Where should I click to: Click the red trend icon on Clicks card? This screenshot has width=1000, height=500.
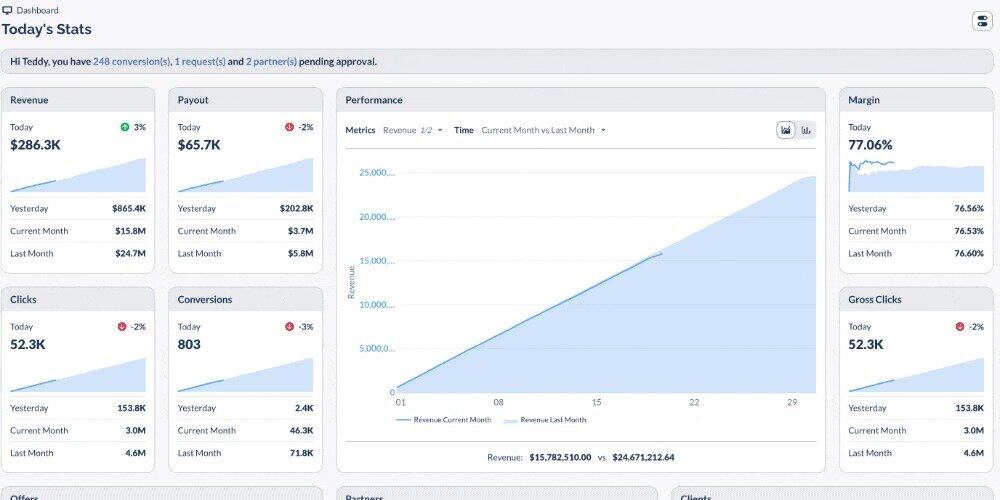point(121,327)
